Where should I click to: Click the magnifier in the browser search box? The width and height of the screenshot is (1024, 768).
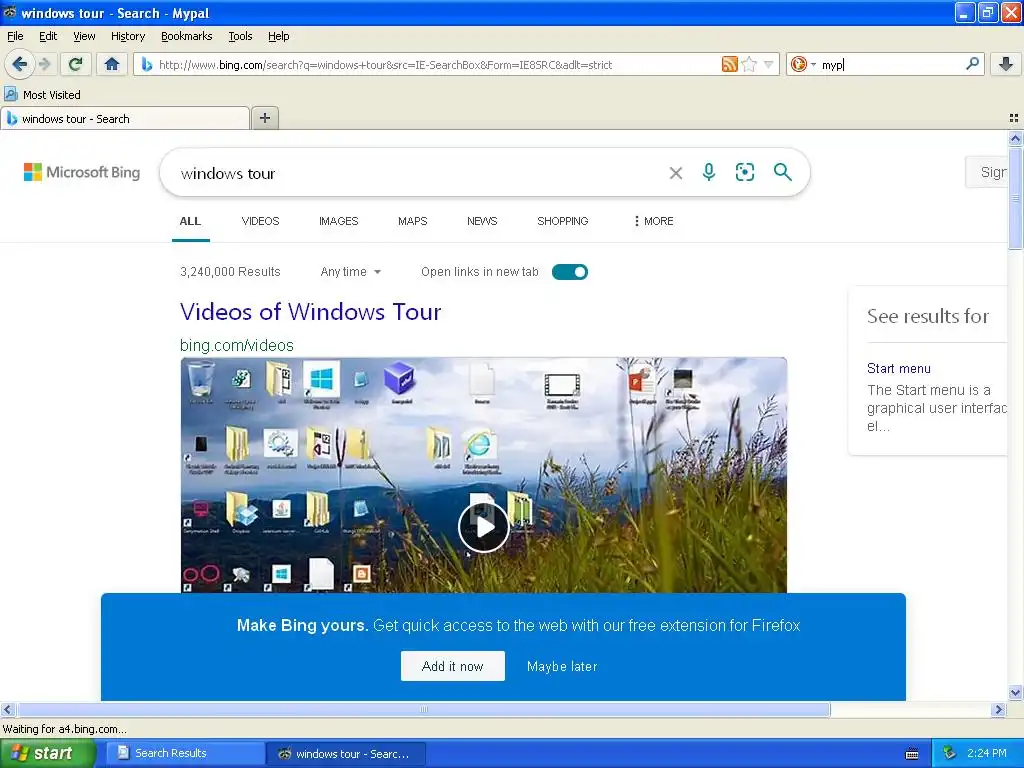point(972,64)
